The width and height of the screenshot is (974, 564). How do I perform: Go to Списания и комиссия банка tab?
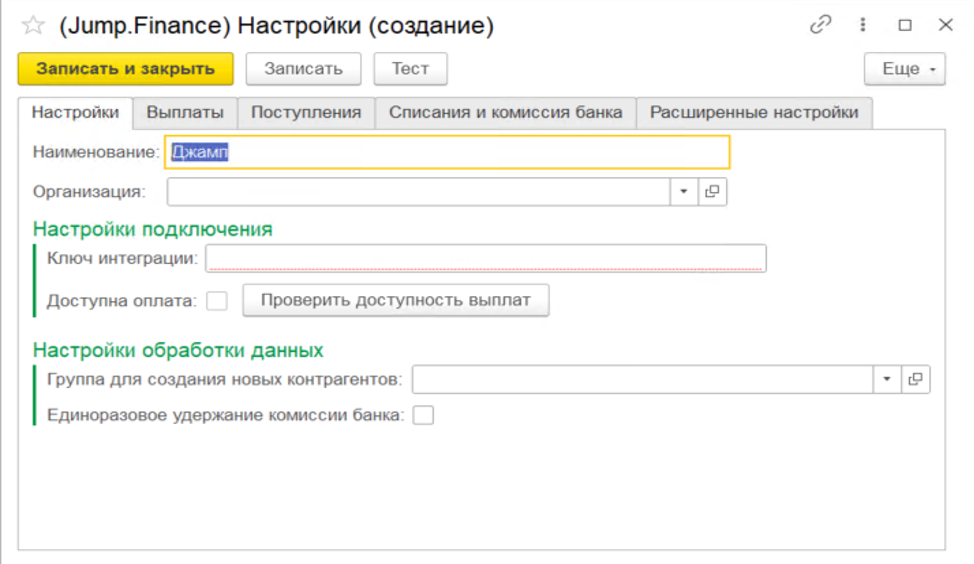[x=505, y=112]
